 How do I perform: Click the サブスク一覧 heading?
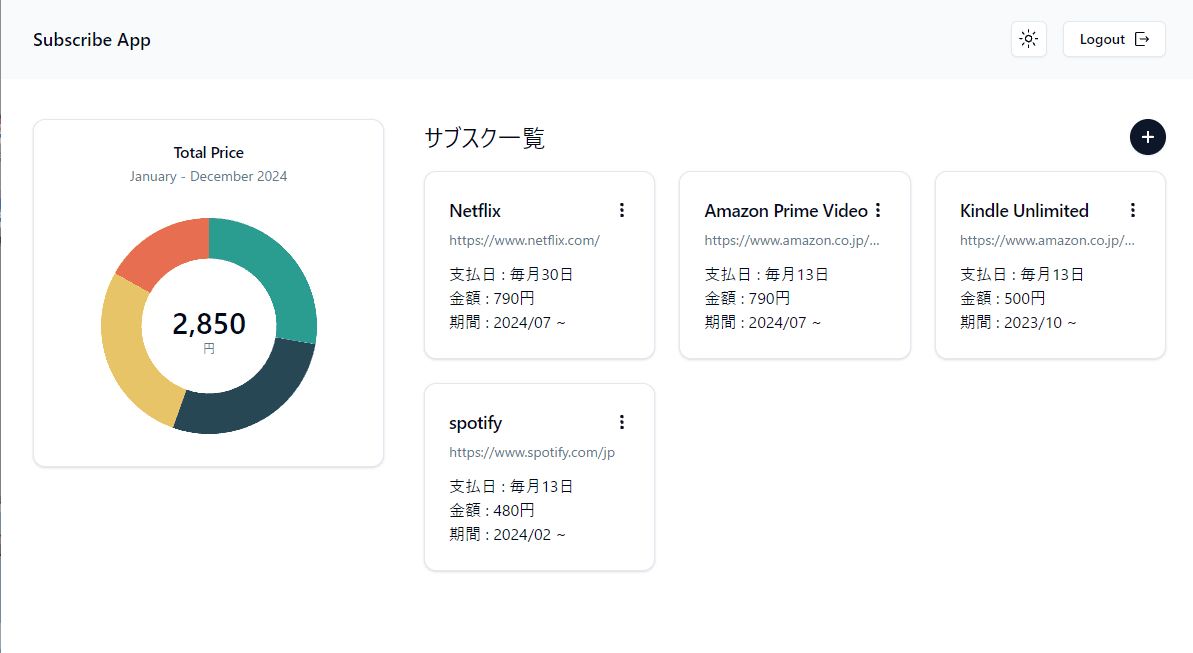485,138
